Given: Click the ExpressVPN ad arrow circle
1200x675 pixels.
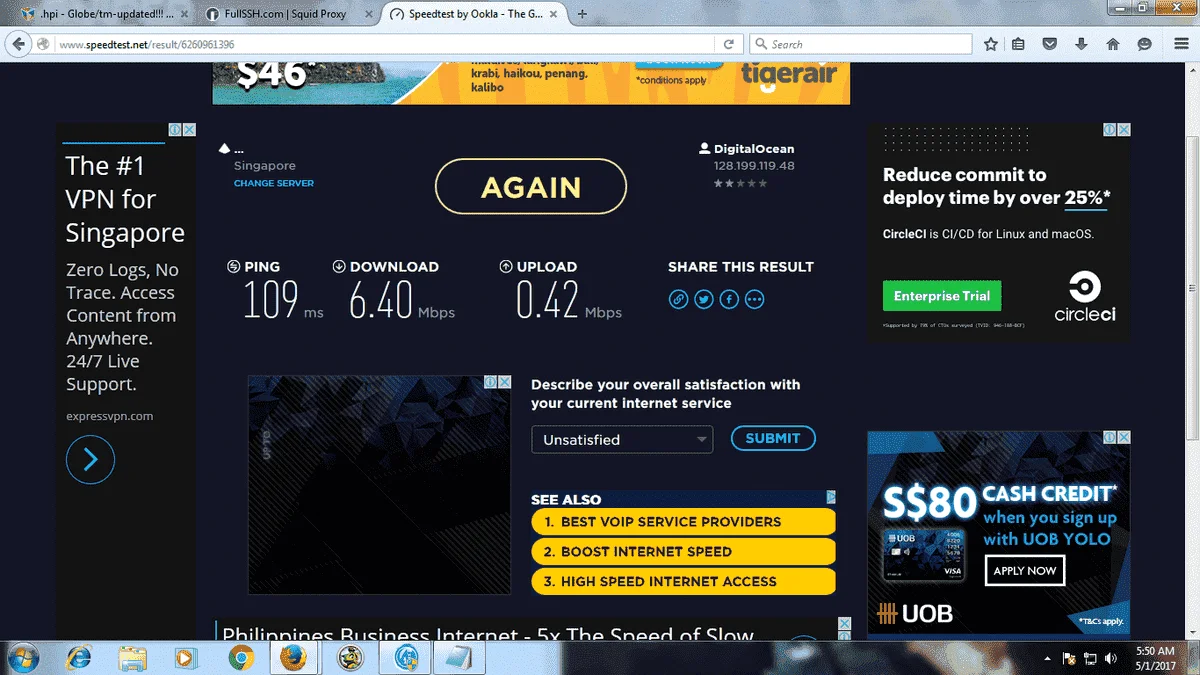Looking at the screenshot, I should click(x=90, y=459).
